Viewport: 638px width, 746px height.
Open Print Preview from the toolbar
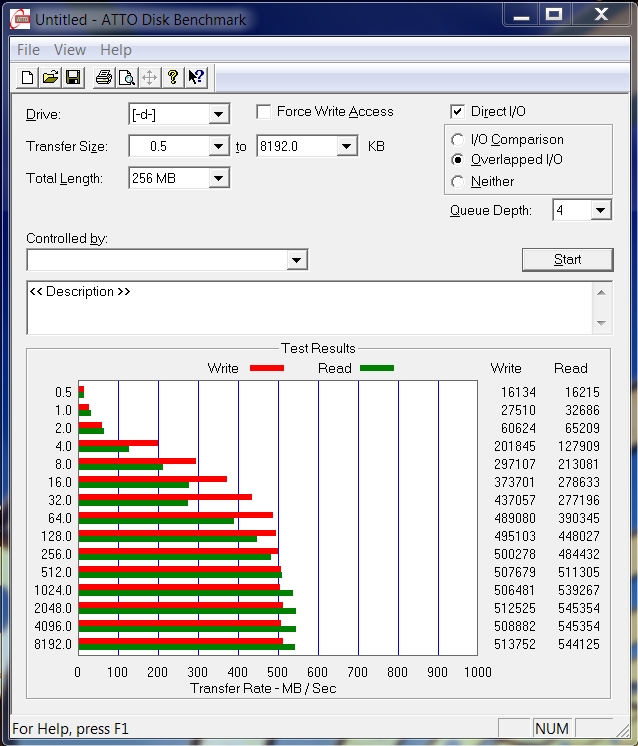(x=127, y=77)
